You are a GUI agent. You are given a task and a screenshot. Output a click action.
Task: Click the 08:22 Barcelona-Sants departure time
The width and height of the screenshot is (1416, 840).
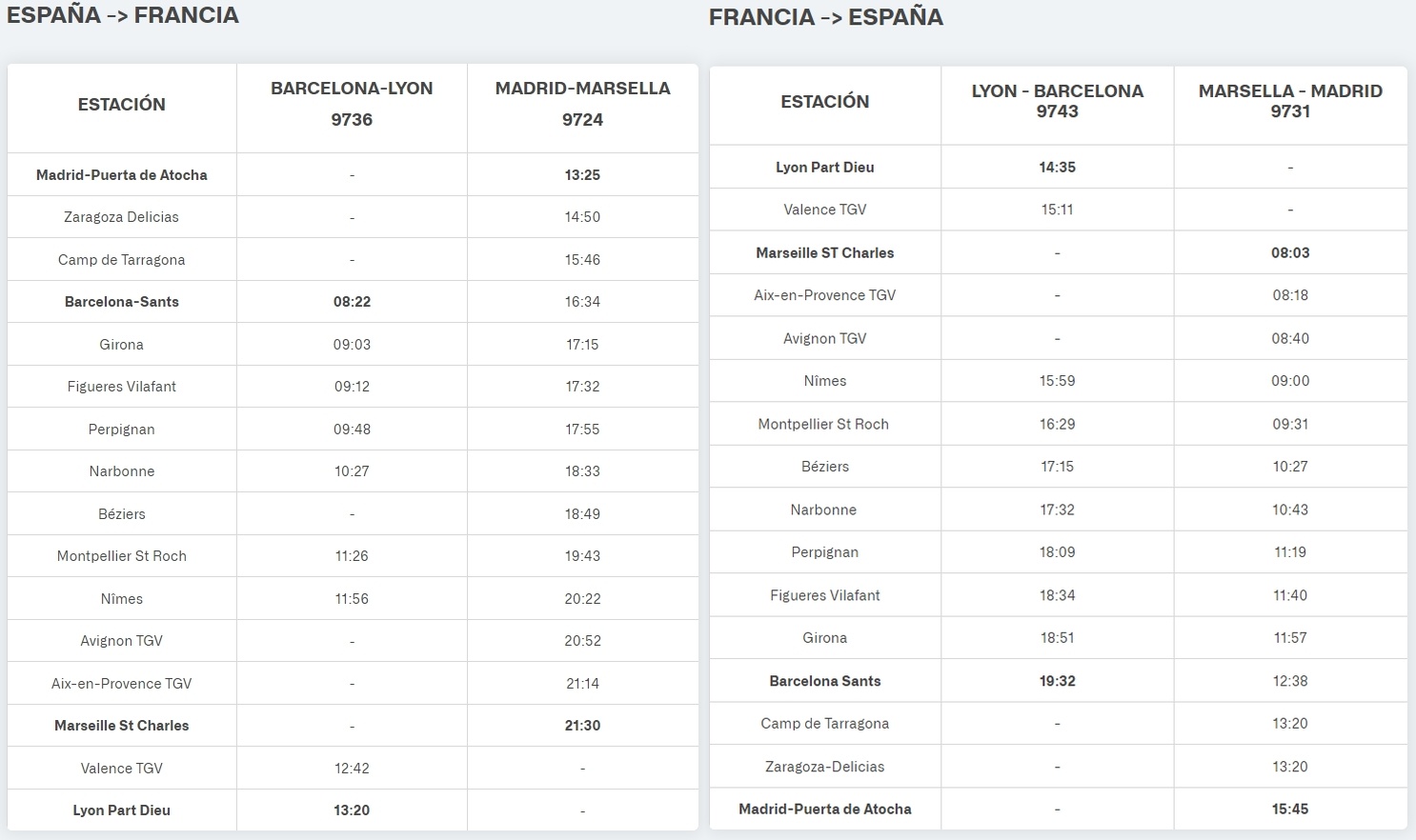click(x=352, y=302)
